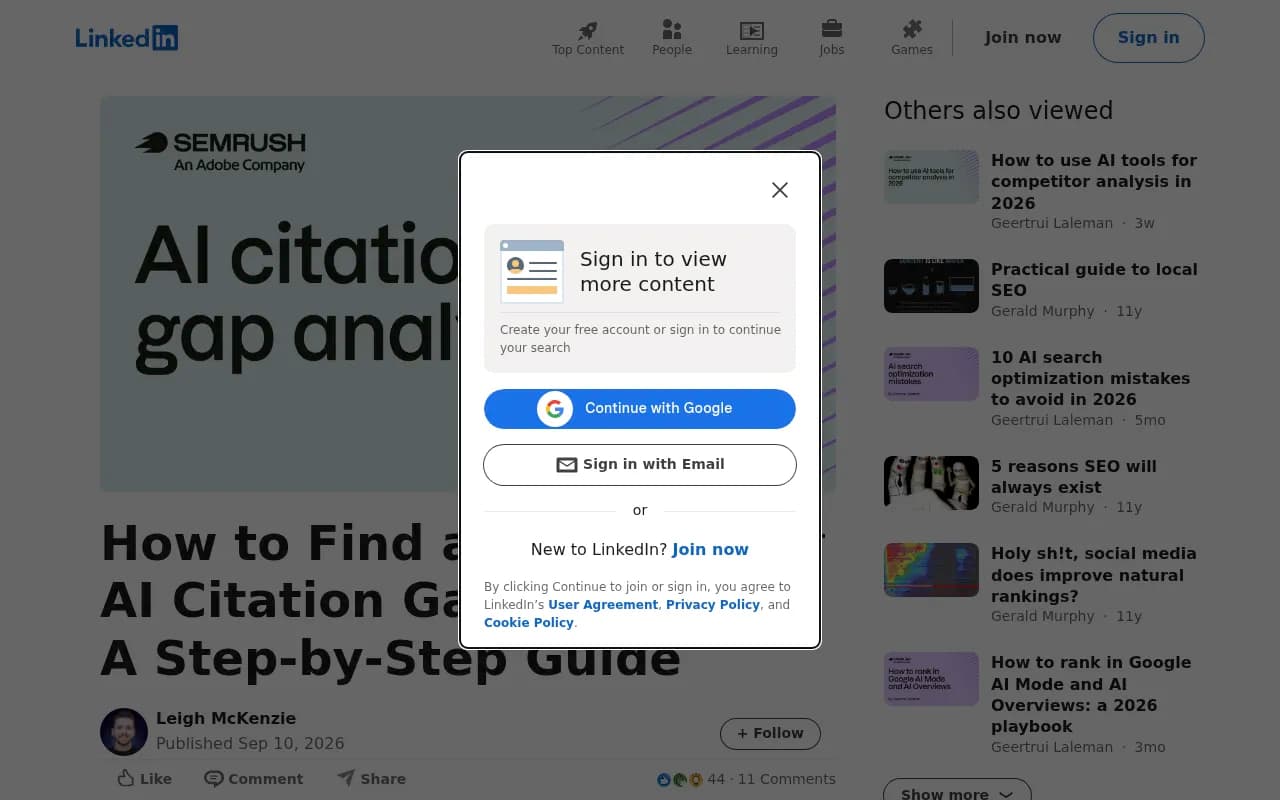Click 'Geertrui Laleman · 3w' byline
The width and height of the screenshot is (1280, 800).
[1073, 223]
